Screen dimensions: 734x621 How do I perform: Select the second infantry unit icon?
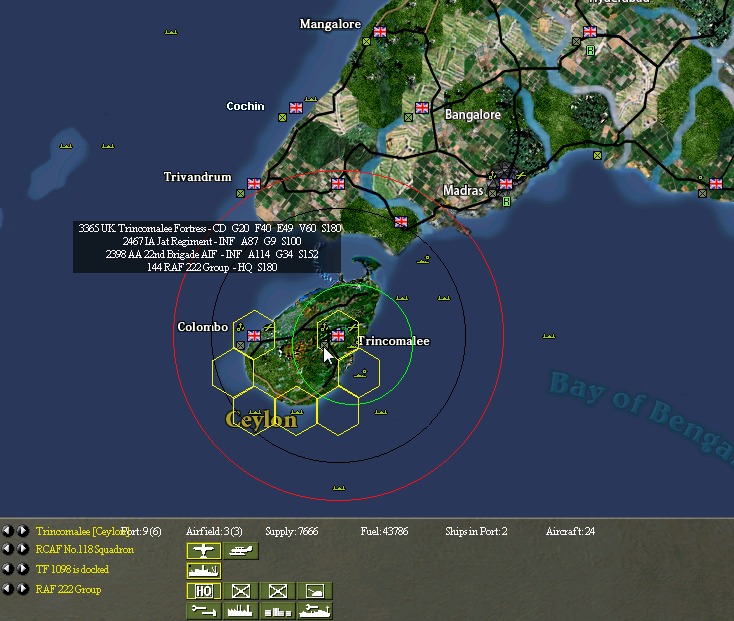click(x=278, y=591)
